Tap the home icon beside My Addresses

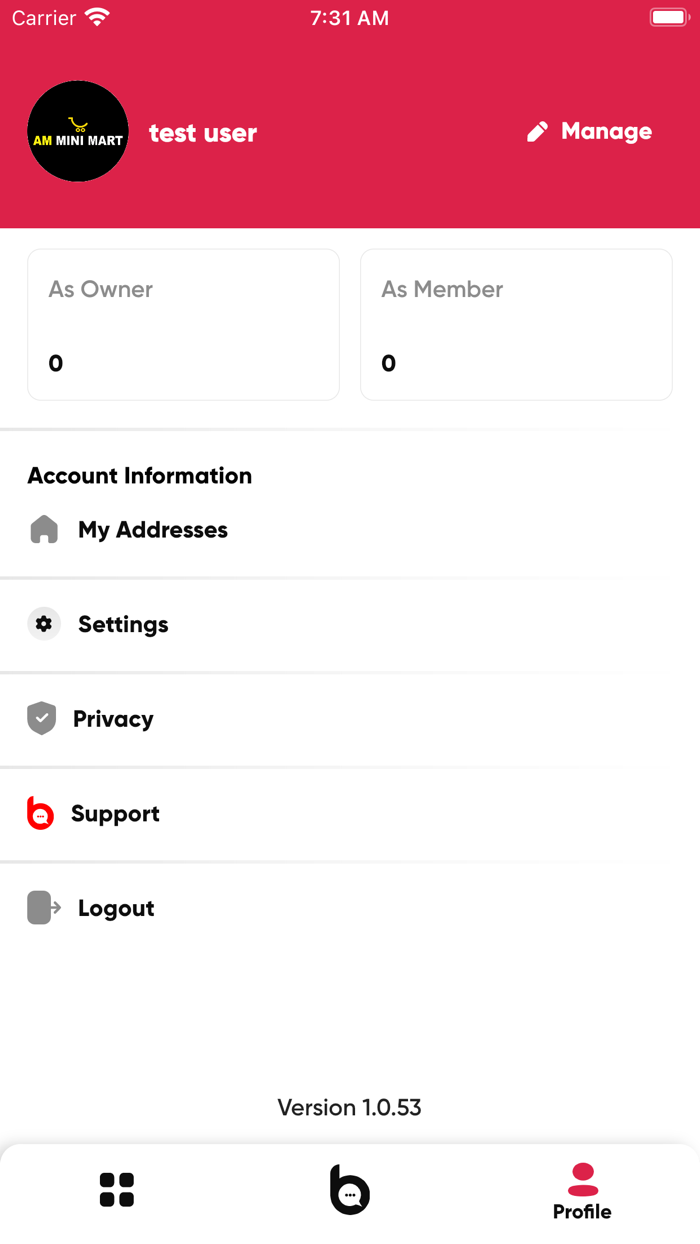pos(44,530)
